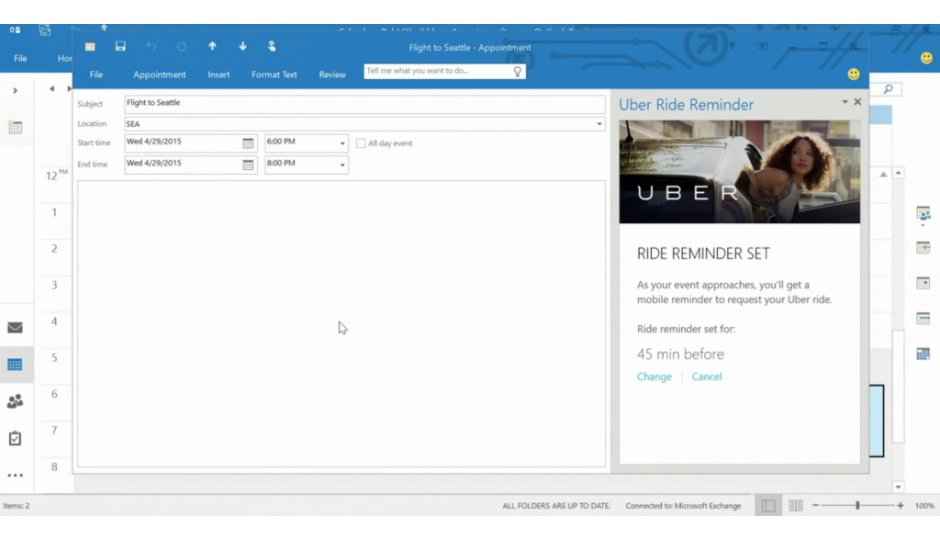Open the File tab in main Outlook window
Viewport: 940px width, 540px height.
click(x=20, y=58)
